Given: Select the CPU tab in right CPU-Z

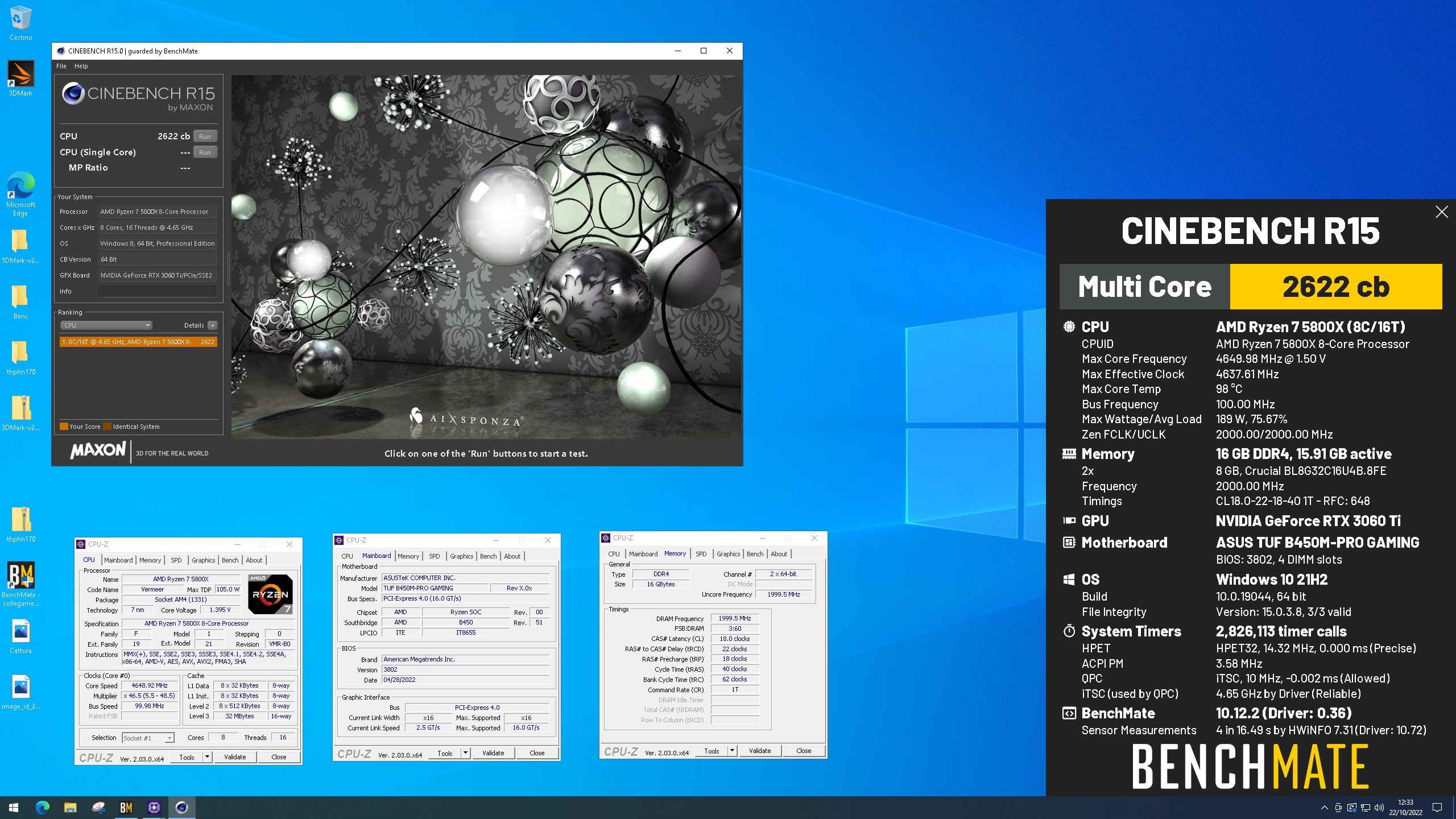Looking at the screenshot, I should point(614,554).
